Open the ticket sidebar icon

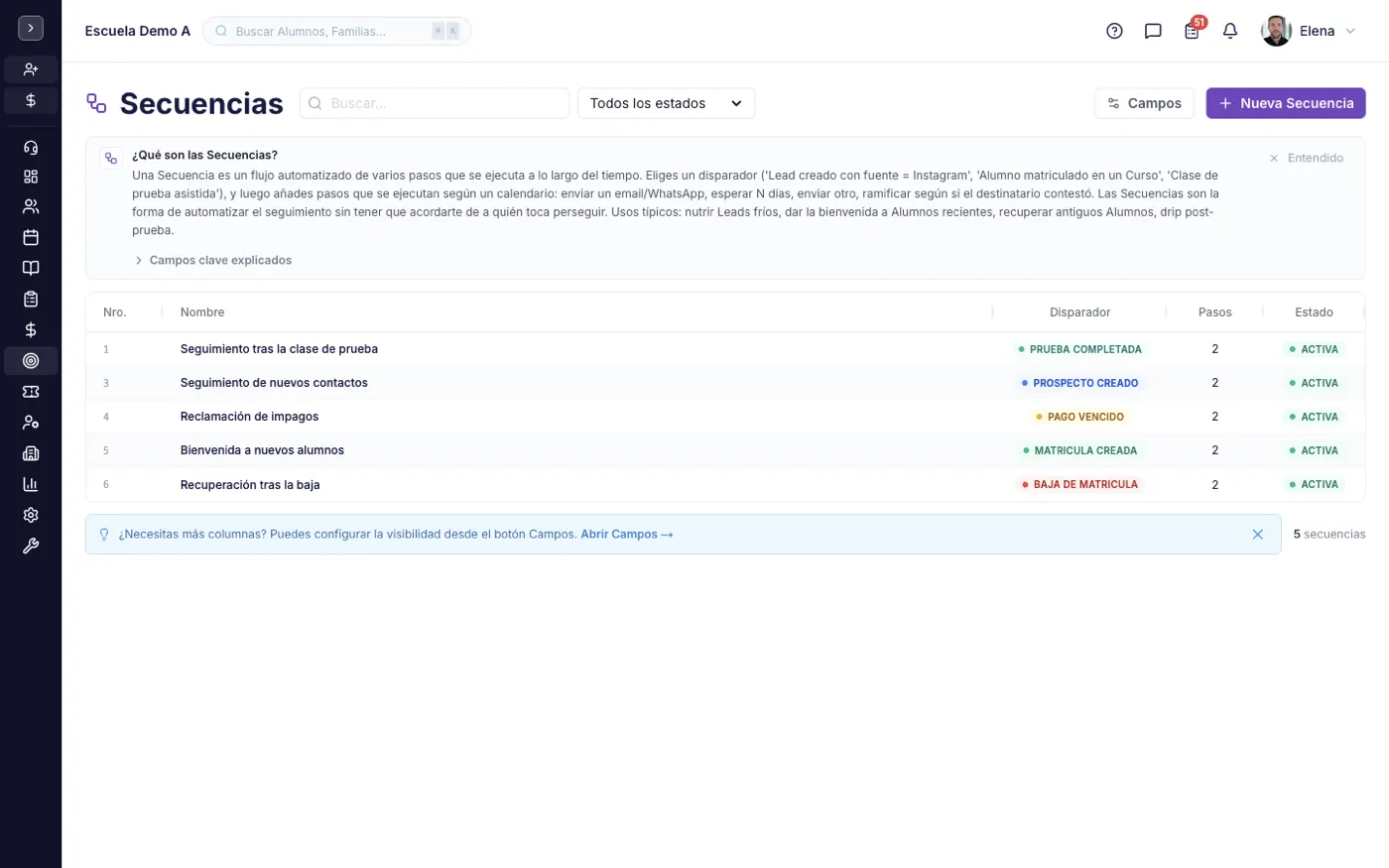[x=31, y=392]
